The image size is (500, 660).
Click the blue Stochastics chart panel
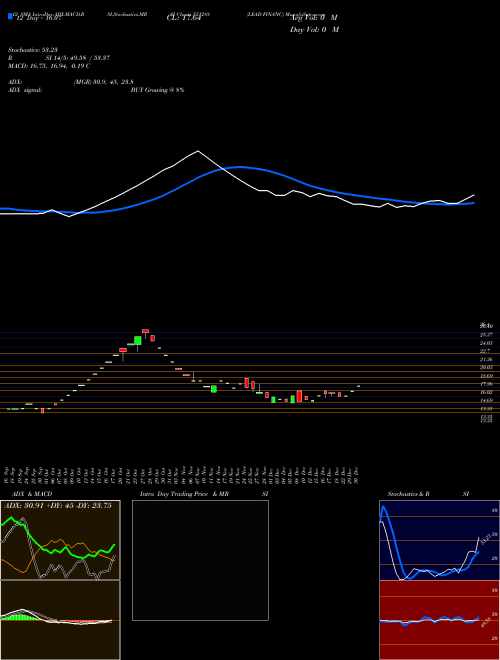coord(439,540)
